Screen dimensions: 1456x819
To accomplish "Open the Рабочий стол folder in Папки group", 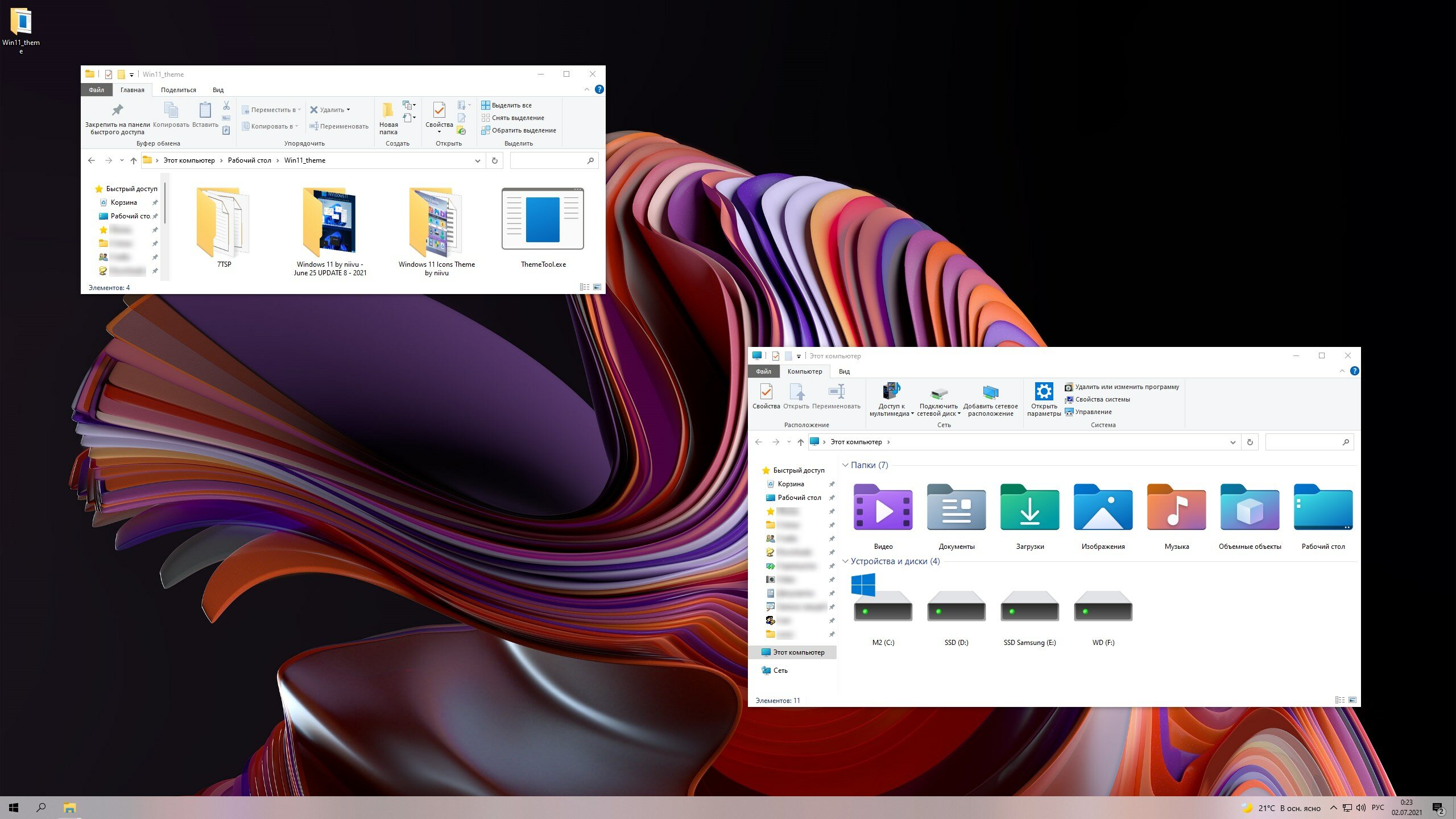I will coord(1323,507).
